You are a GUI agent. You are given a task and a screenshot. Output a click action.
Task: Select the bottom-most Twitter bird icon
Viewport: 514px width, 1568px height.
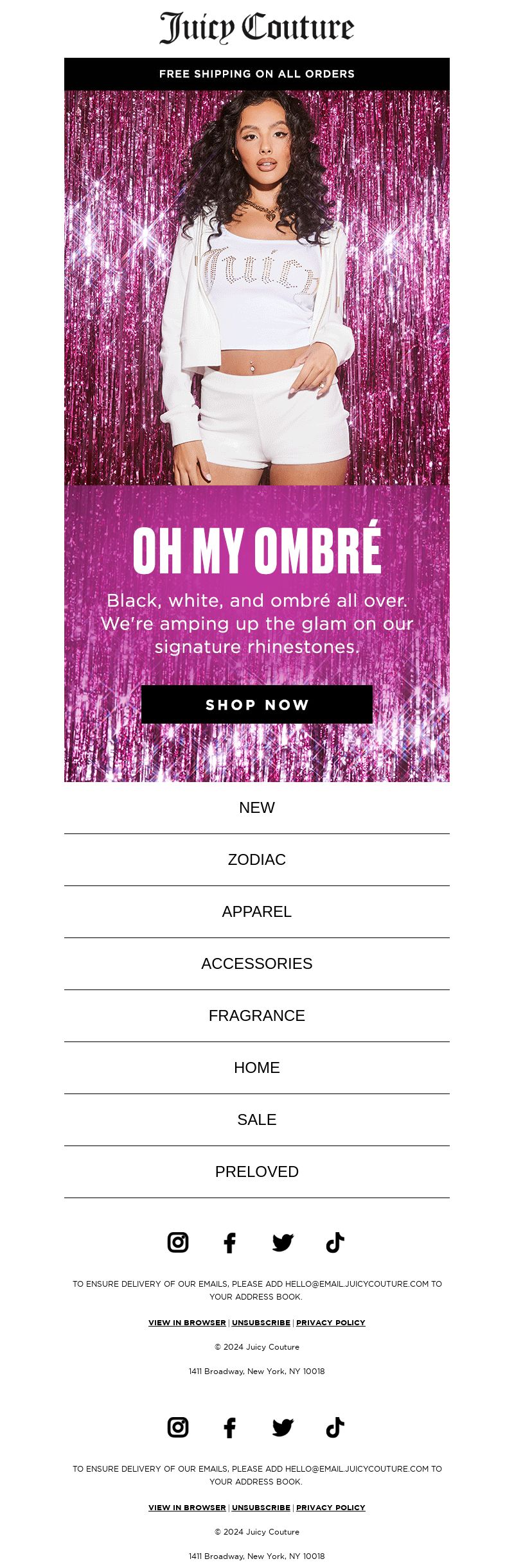[283, 1427]
